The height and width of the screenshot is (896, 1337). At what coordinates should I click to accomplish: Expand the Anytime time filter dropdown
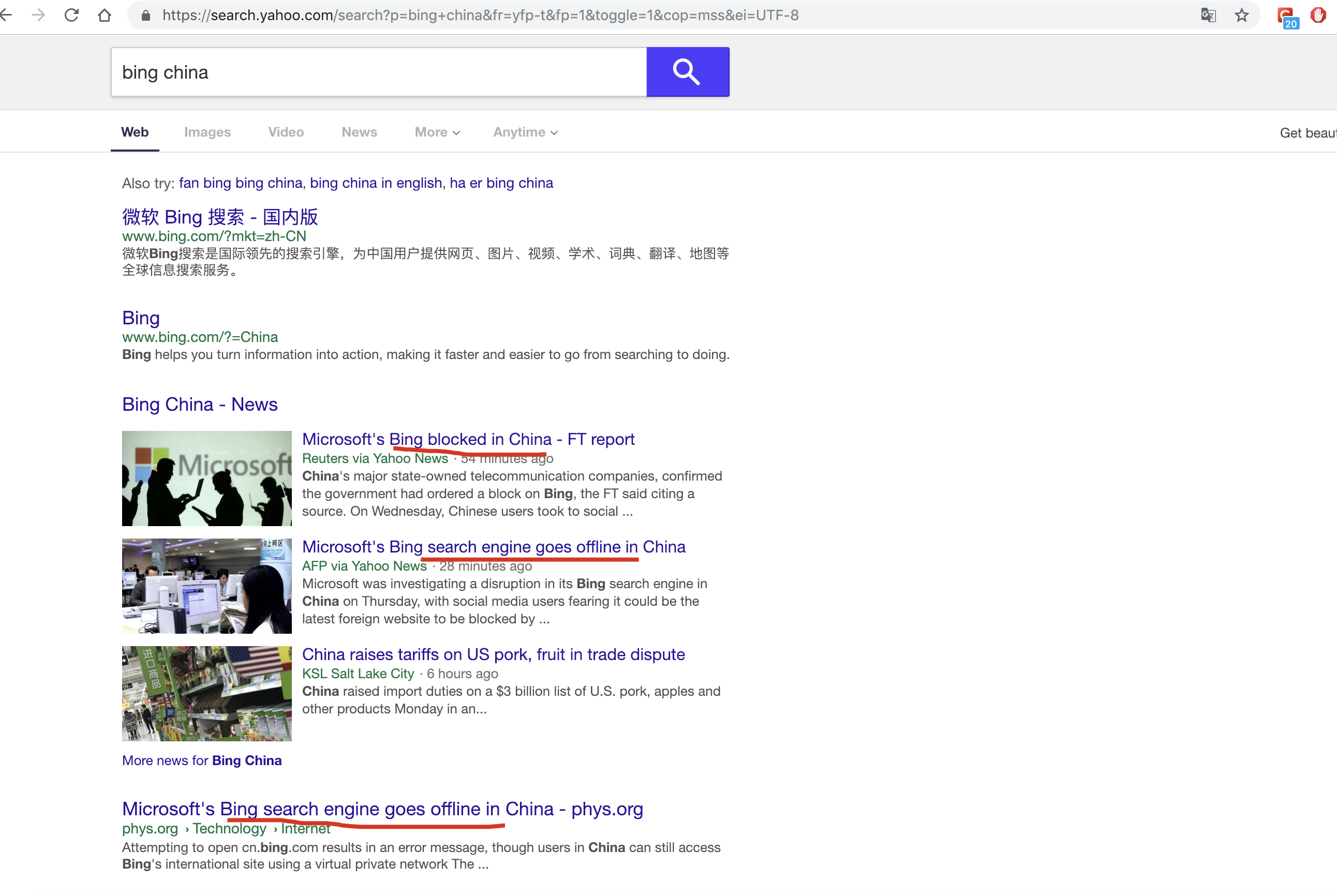click(524, 132)
